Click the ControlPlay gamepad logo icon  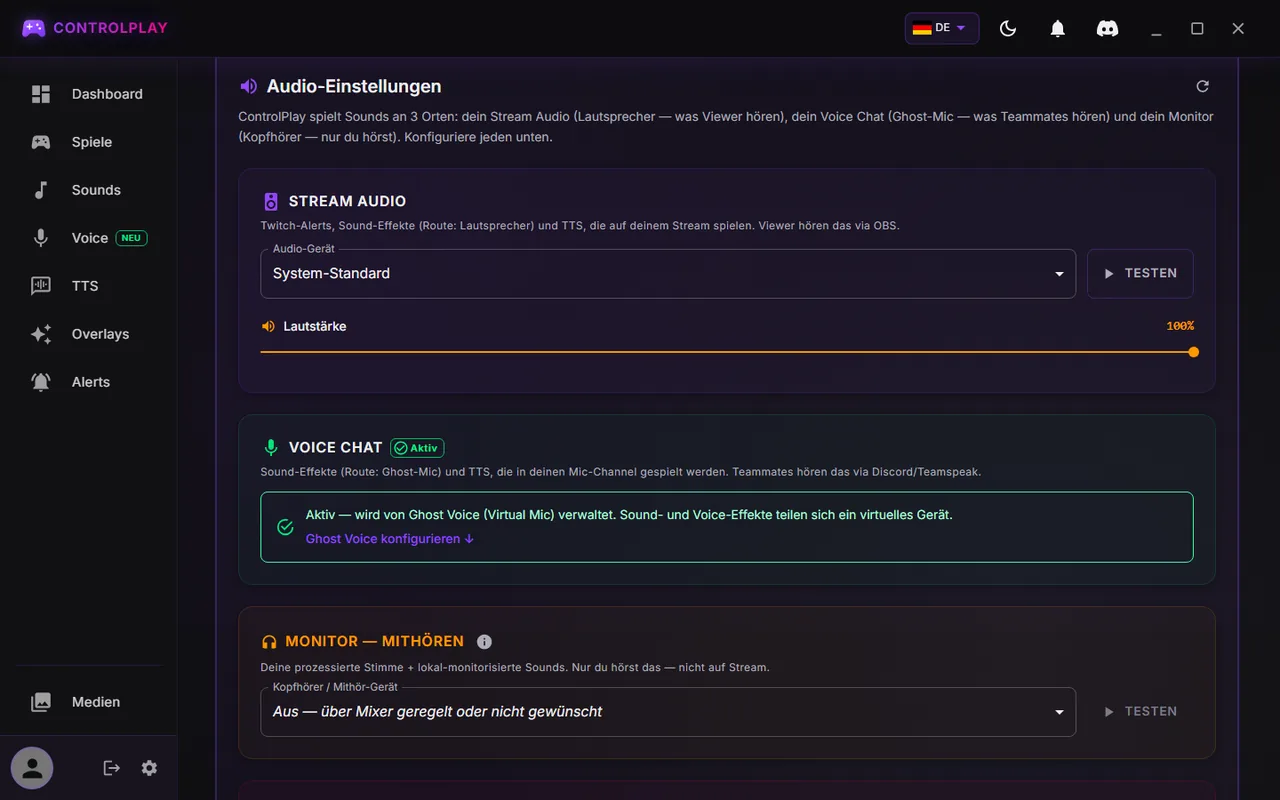[34, 28]
